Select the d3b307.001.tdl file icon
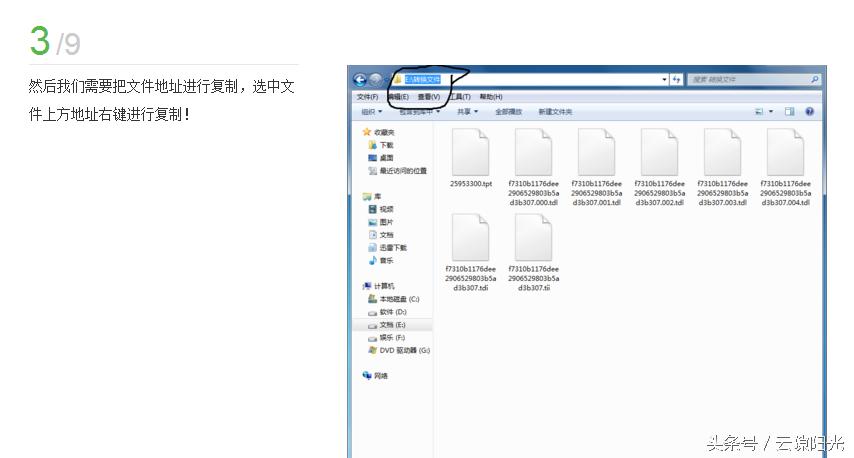Screen dimensions: 854x458 (x=596, y=152)
